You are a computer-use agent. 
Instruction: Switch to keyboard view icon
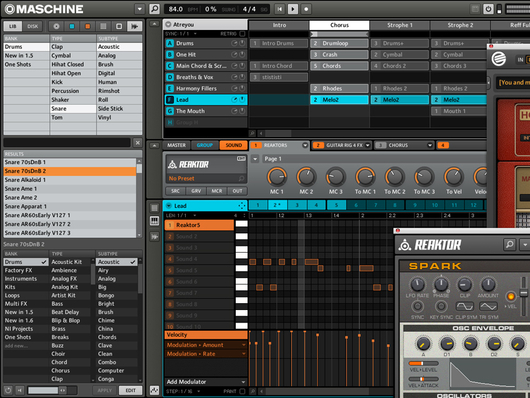click(154, 221)
